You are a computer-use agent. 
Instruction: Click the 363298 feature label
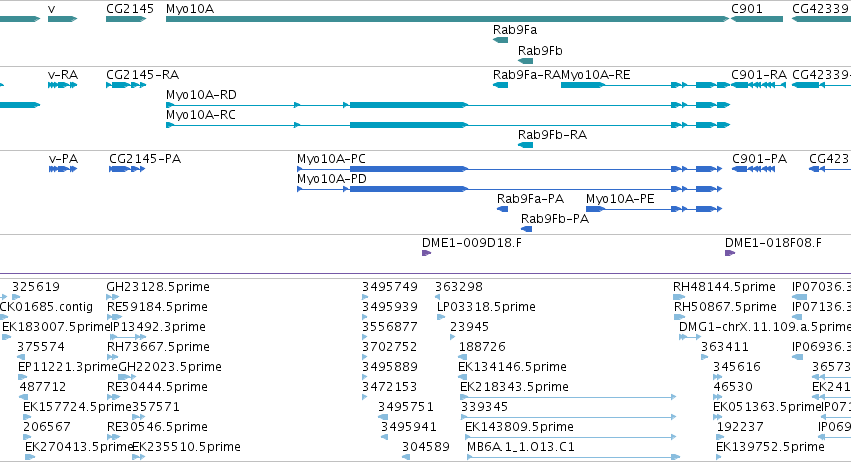(459, 287)
